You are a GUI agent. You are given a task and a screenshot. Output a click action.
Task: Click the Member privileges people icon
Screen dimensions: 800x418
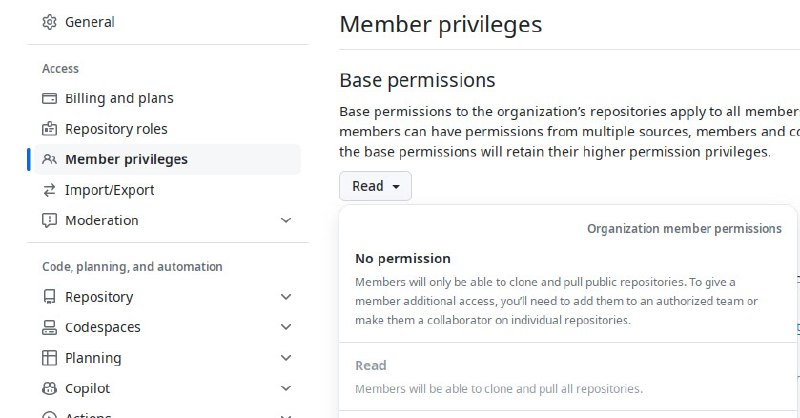coord(49,159)
